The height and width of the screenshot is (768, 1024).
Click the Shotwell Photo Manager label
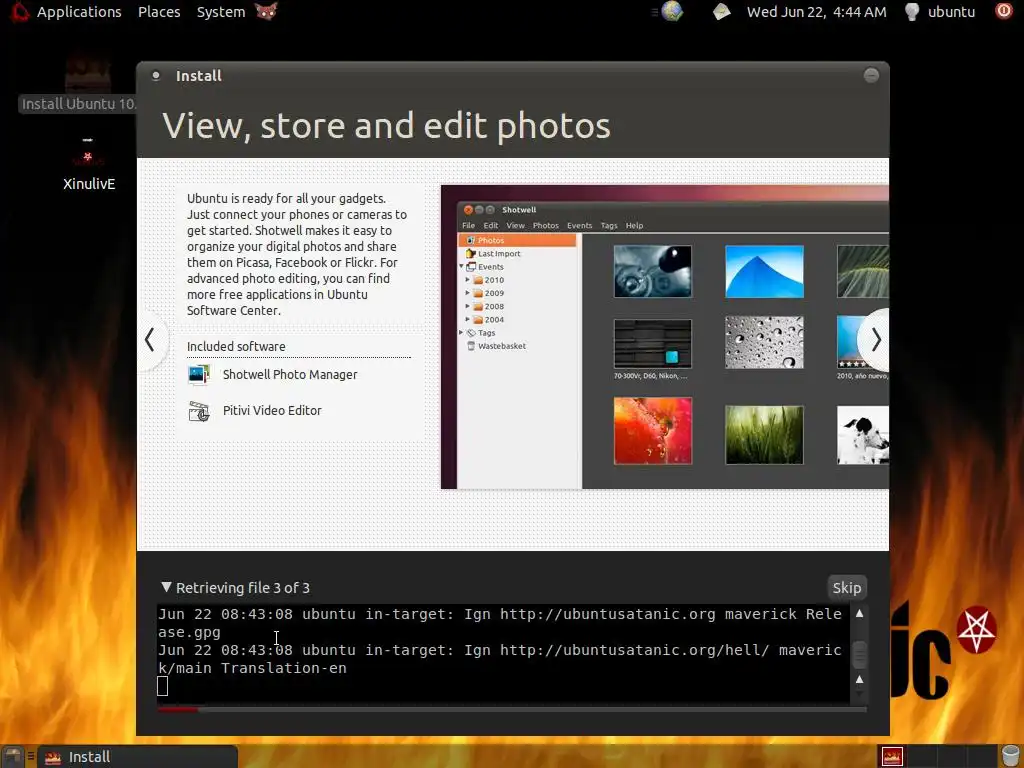coord(290,374)
